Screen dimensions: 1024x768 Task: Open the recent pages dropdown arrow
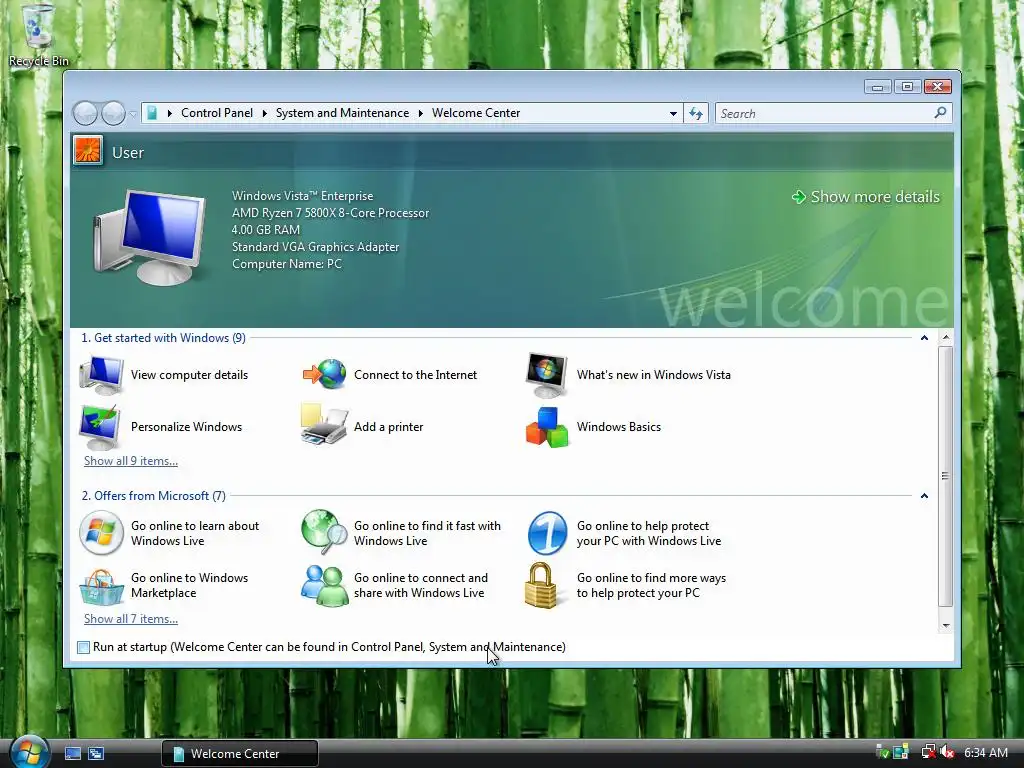coord(133,114)
